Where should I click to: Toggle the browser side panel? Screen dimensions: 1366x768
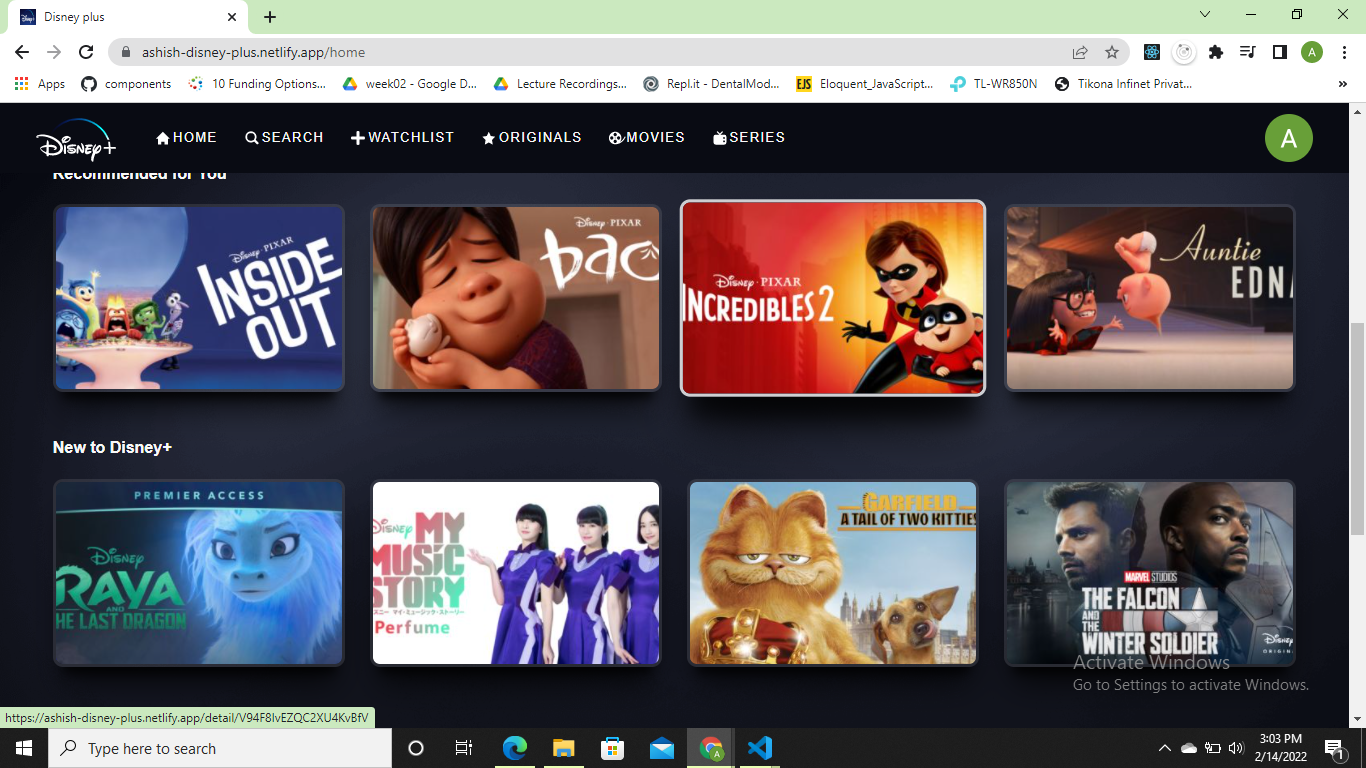(1279, 52)
